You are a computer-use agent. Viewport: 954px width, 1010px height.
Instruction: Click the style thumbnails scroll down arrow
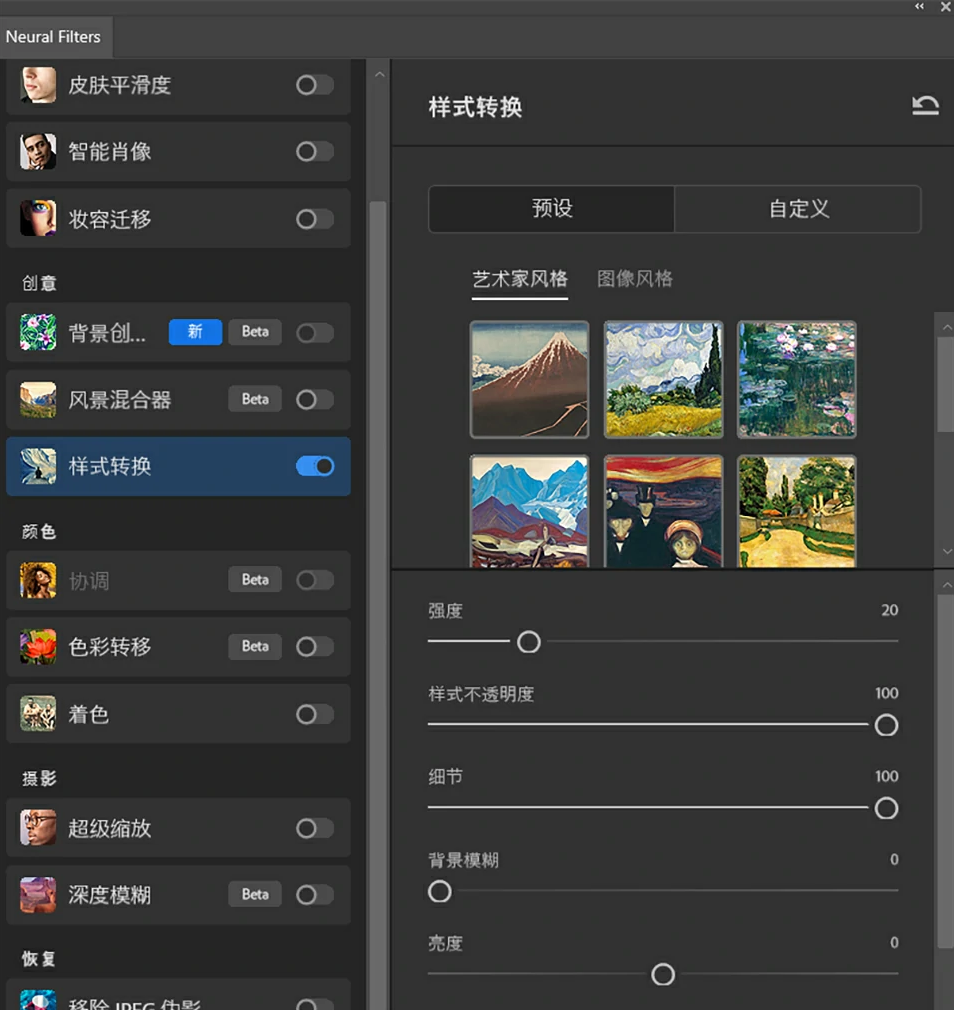[946, 551]
